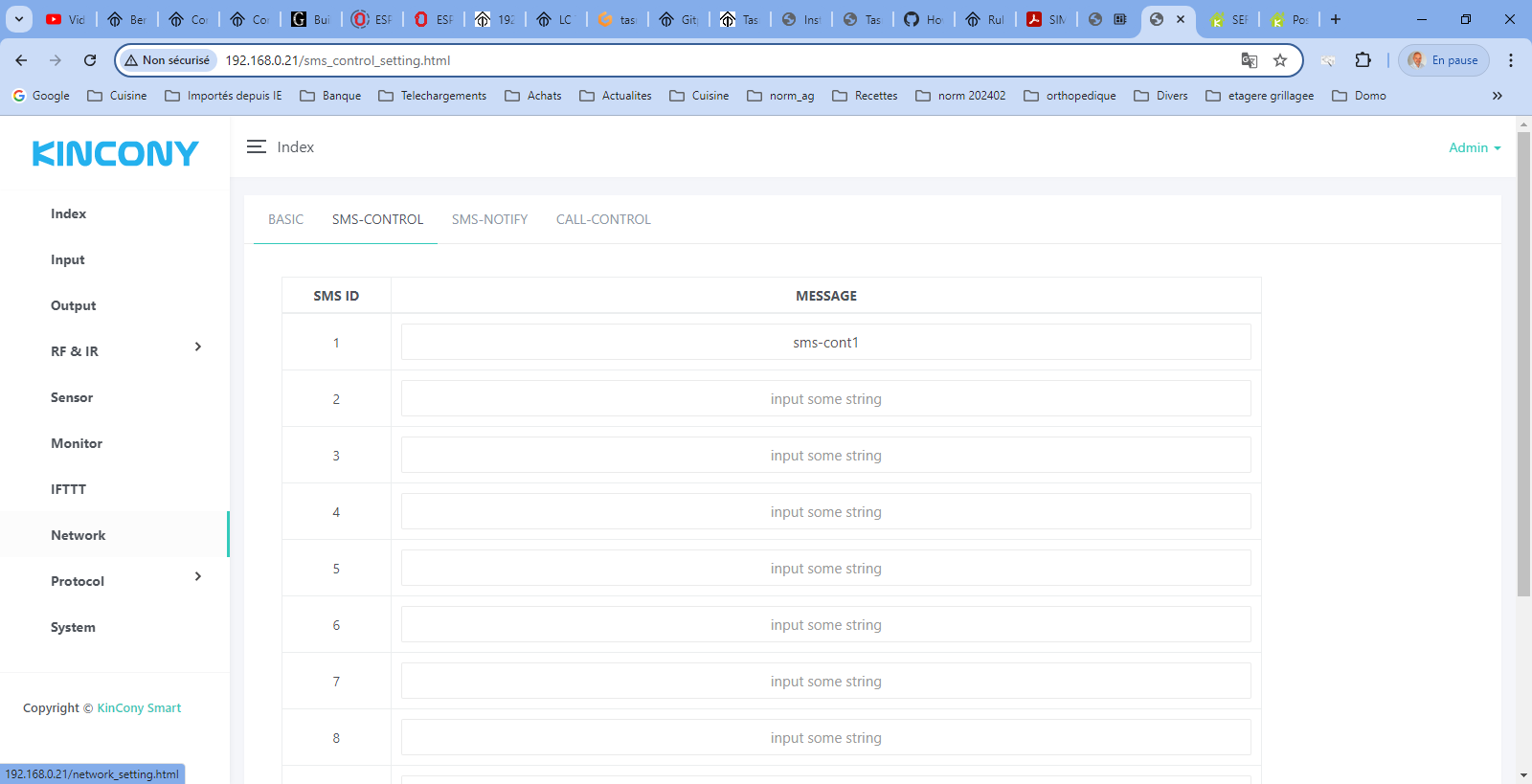Open the BASIC settings tab
Screen dimensions: 1532x784
tap(285, 219)
